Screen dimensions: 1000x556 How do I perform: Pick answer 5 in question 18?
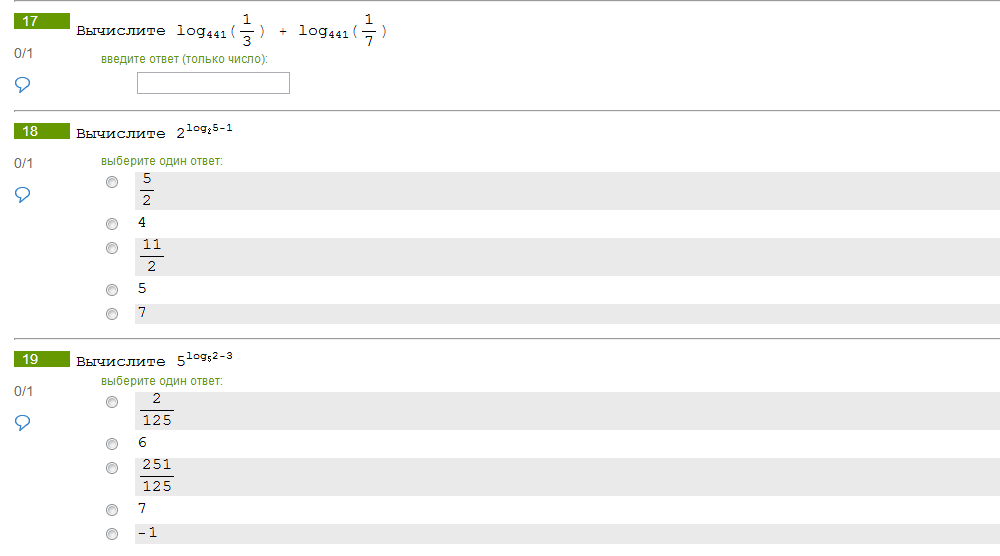point(112,290)
